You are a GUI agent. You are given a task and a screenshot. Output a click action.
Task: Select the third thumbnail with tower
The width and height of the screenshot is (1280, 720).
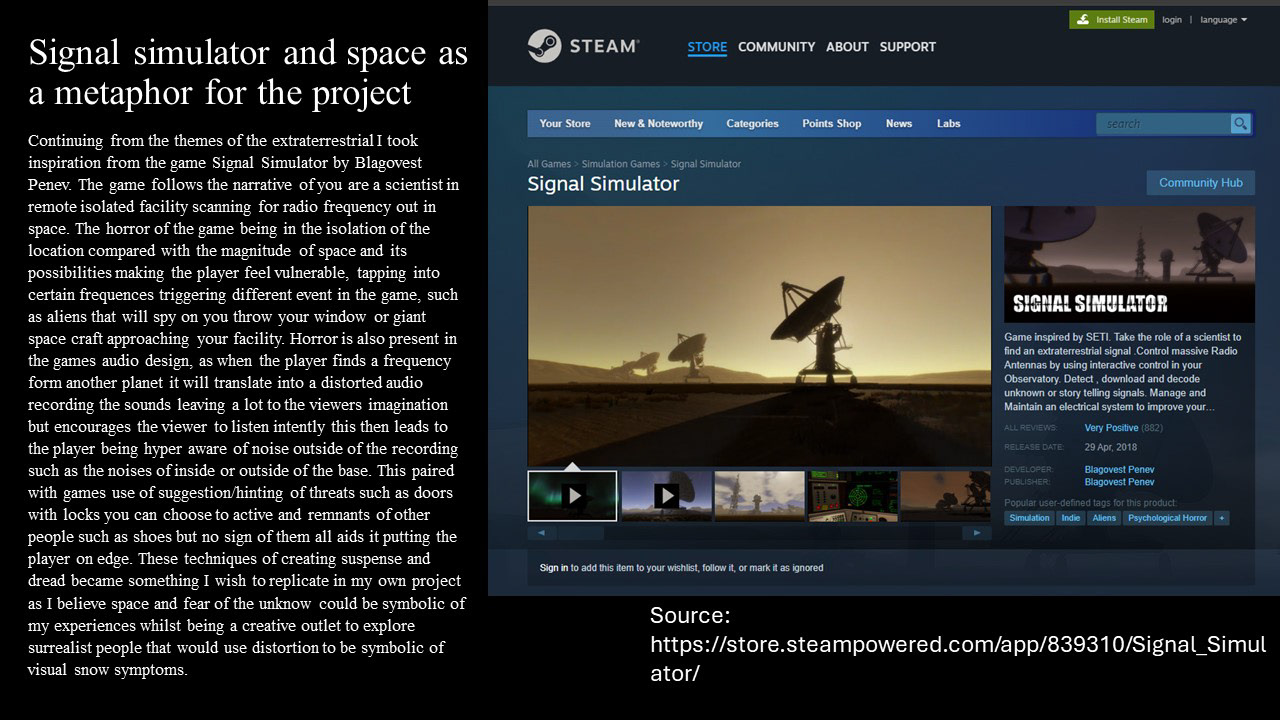pos(760,496)
